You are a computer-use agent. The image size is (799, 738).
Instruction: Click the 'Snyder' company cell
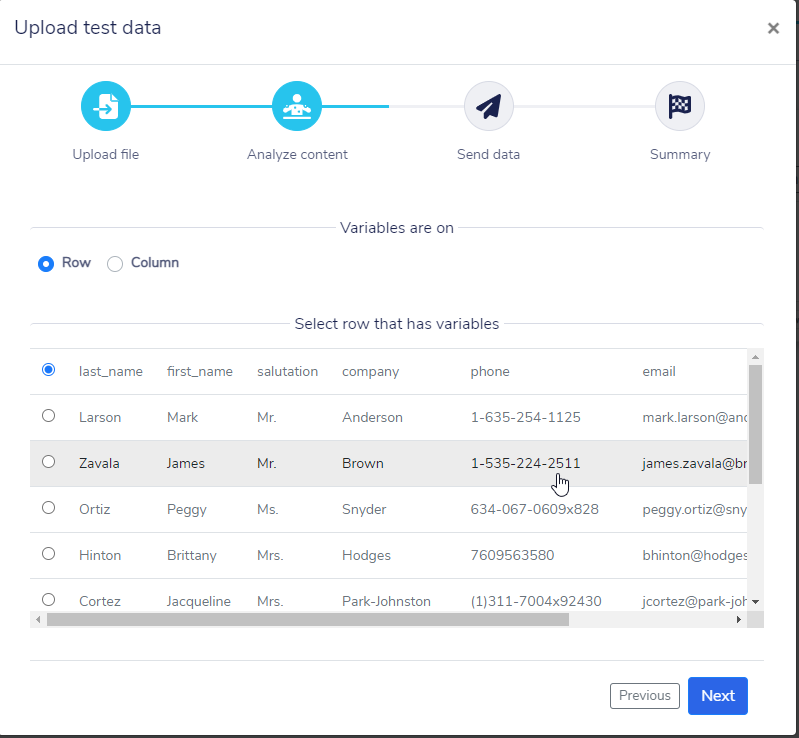point(364,510)
